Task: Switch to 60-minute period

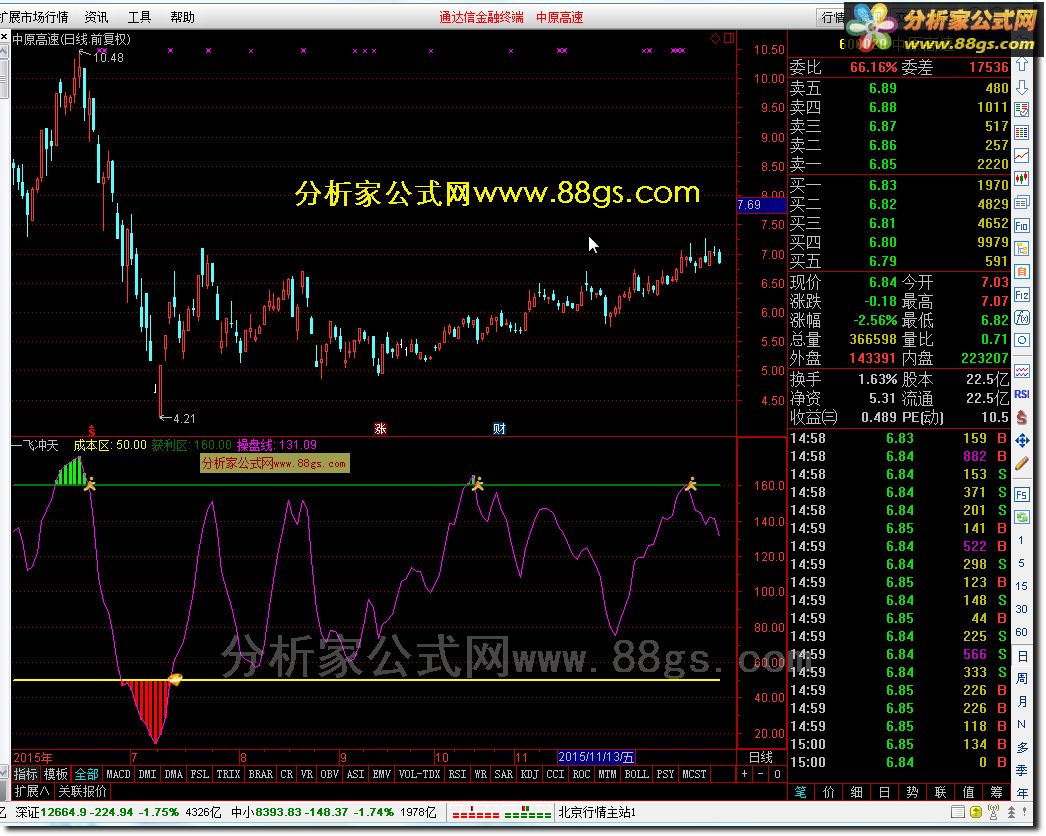Action: pyautogui.click(x=1021, y=633)
